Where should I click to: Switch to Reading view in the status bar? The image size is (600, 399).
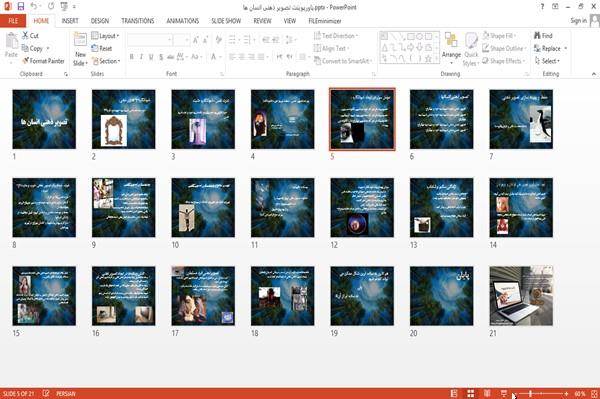pos(487,393)
